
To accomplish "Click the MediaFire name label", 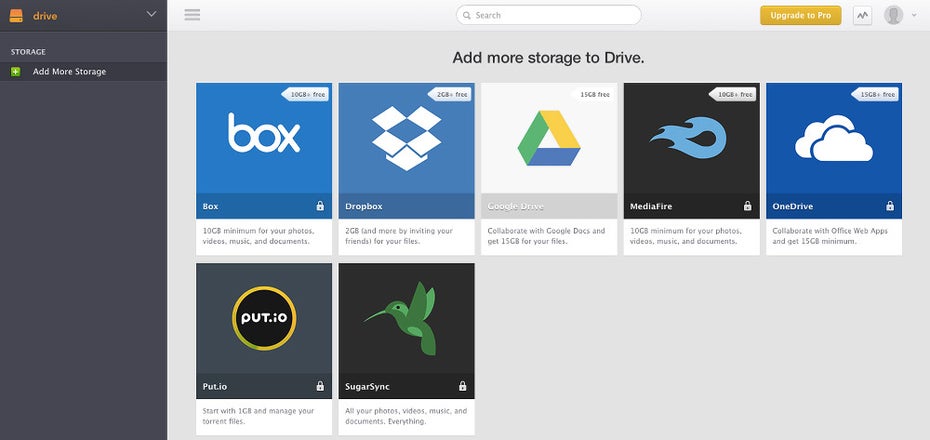I will pos(651,206).
